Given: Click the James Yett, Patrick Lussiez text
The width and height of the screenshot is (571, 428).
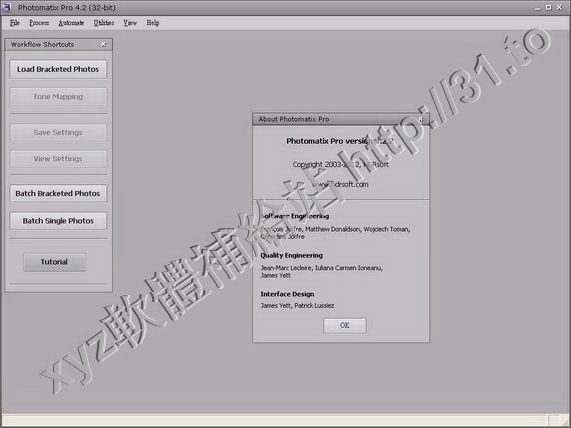Looking at the screenshot, I should point(297,306).
